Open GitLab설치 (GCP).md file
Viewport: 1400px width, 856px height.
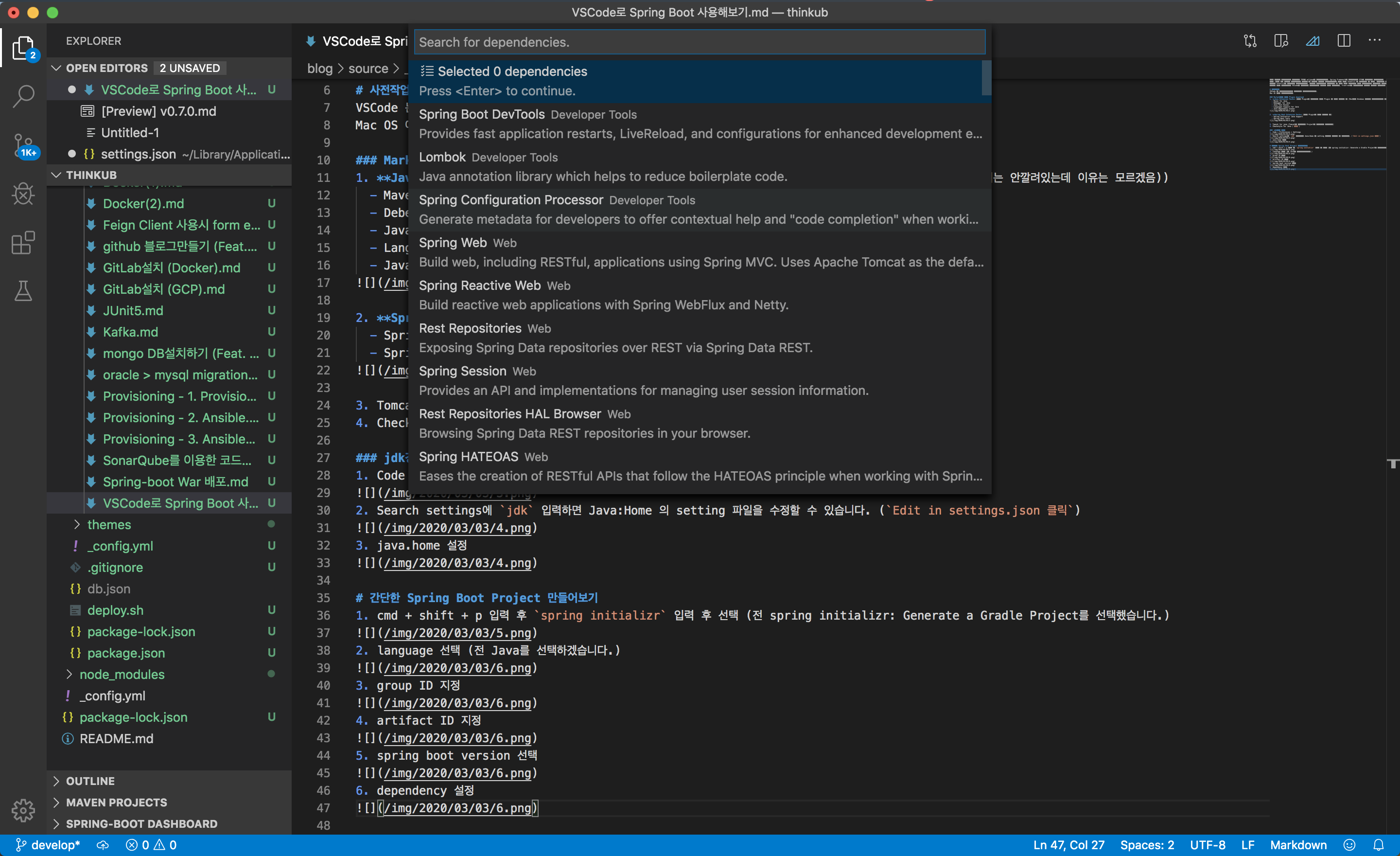click(x=169, y=289)
